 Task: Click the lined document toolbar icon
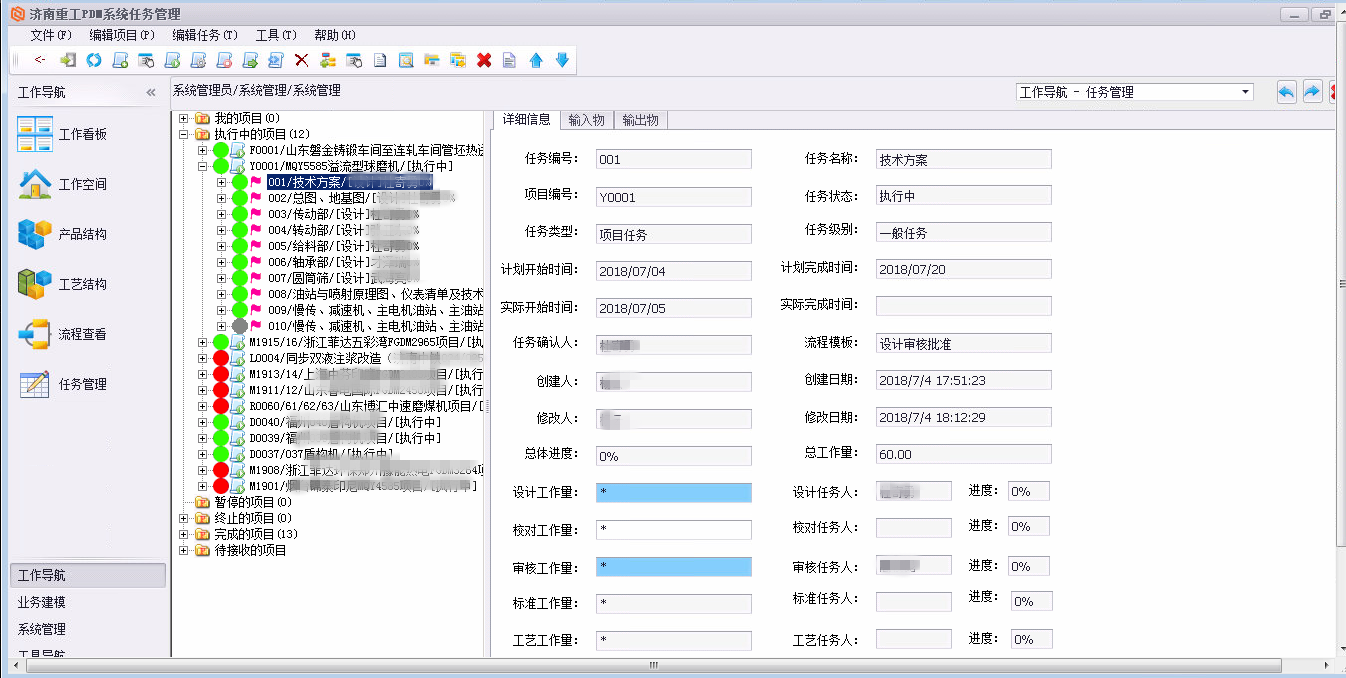(509, 60)
